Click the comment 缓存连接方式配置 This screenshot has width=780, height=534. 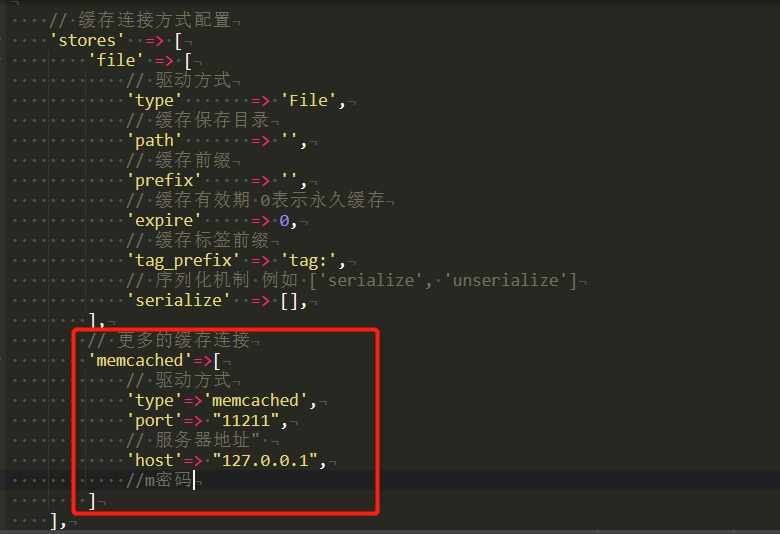coord(140,20)
